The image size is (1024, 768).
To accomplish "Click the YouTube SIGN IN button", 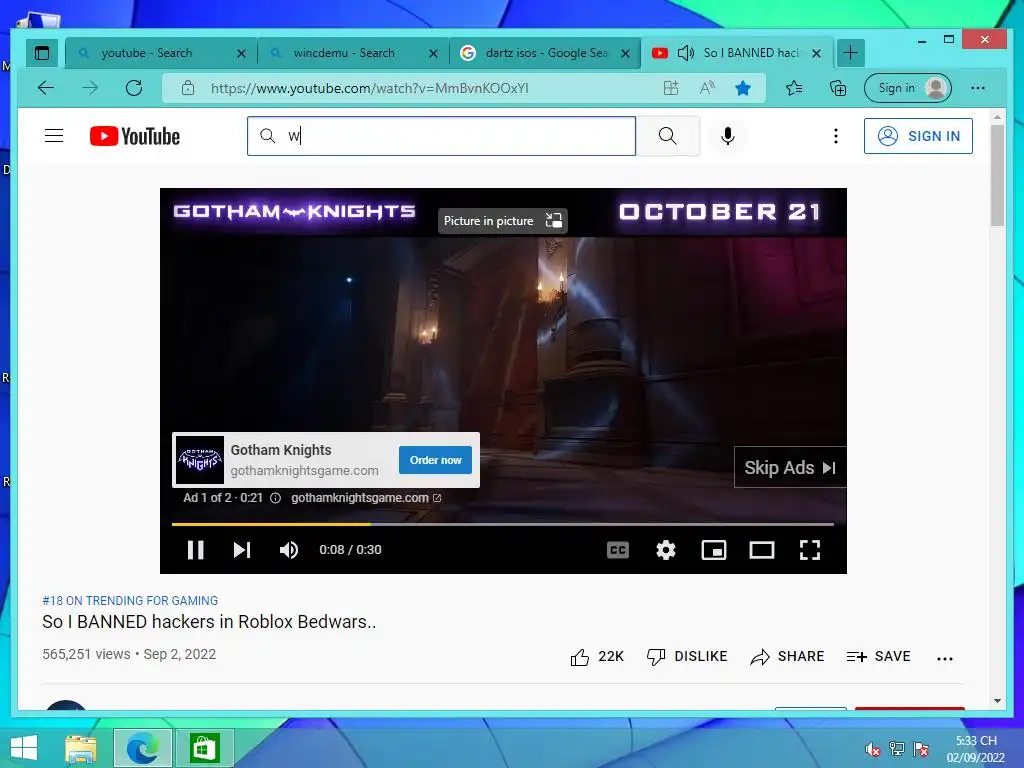I will (x=918, y=136).
